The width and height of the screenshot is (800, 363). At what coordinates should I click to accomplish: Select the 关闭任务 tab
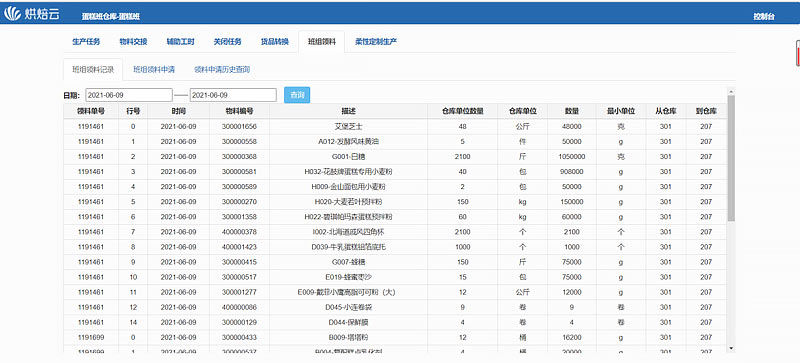pyautogui.click(x=227, y=42)
